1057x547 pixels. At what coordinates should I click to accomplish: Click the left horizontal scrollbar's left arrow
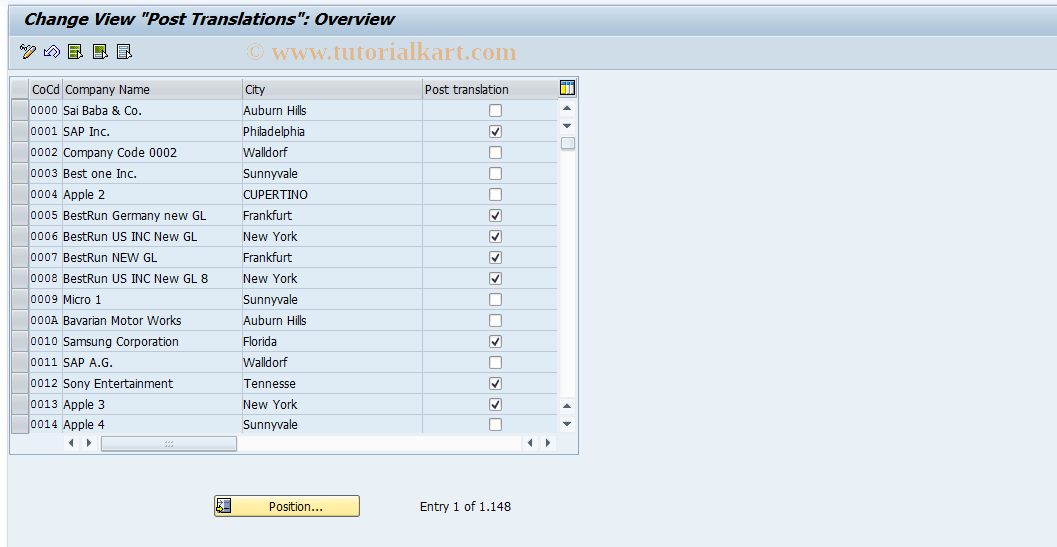tap(71, 443)
